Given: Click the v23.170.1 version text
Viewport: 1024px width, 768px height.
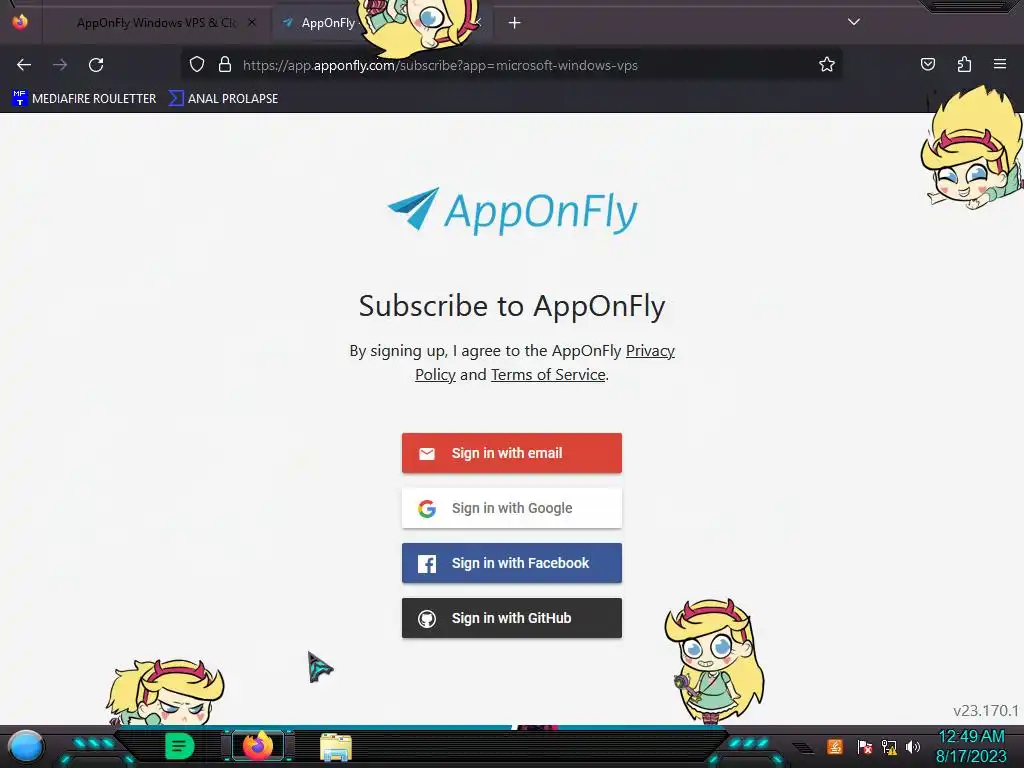Looking at the screenshot, I should (986, 711).
